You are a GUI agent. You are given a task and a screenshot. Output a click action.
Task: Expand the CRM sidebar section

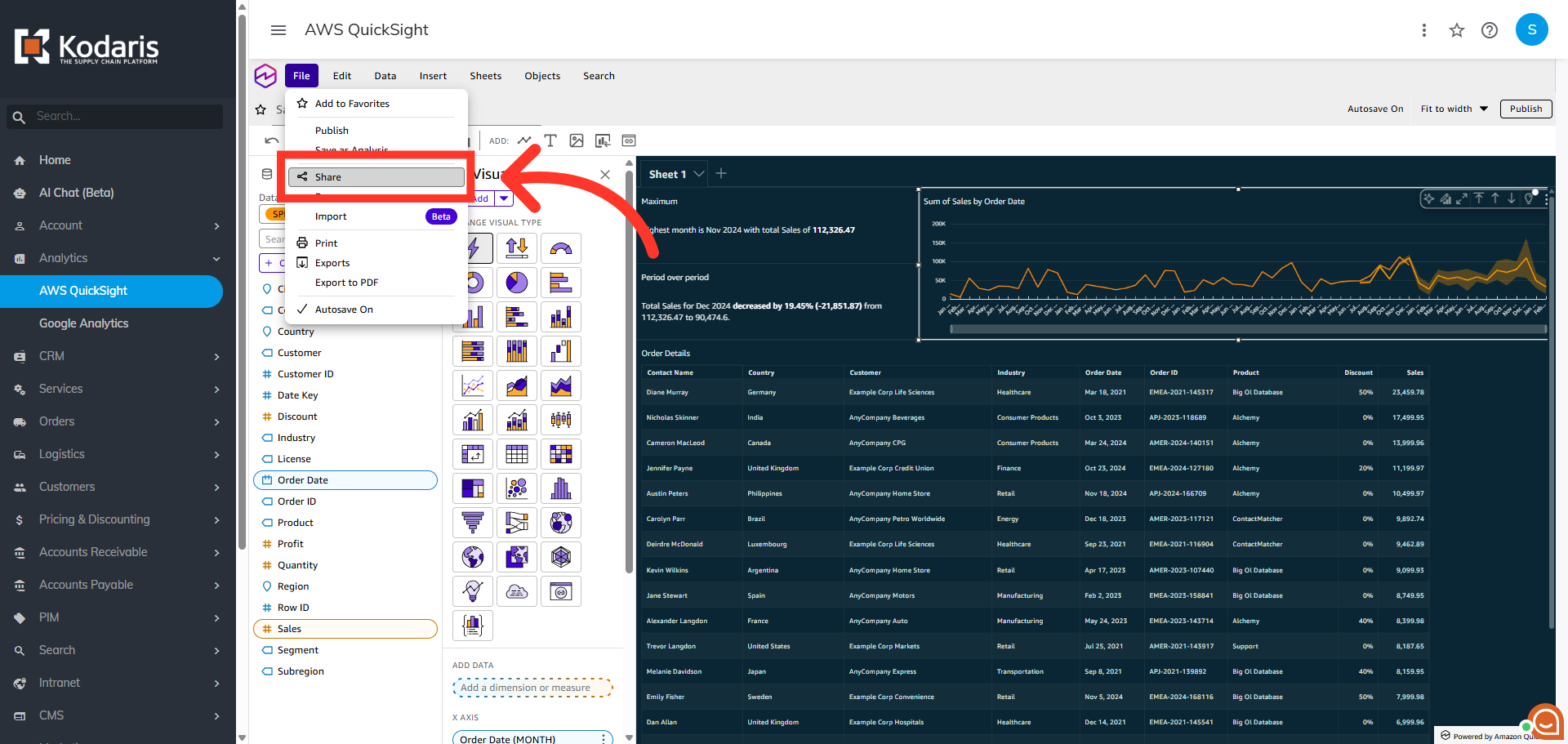(216, 357)
